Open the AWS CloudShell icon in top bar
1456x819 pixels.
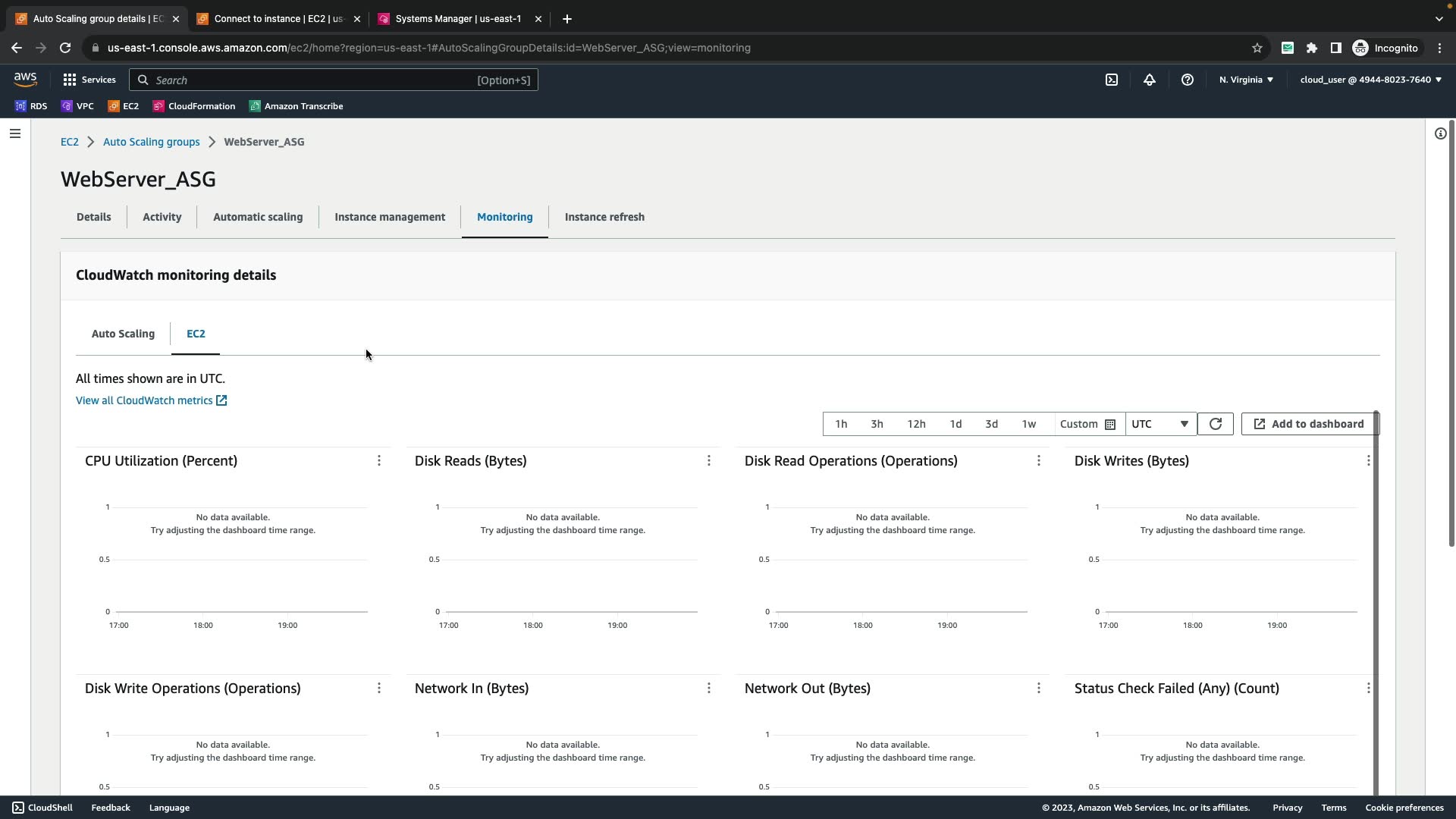[1112, 80]
